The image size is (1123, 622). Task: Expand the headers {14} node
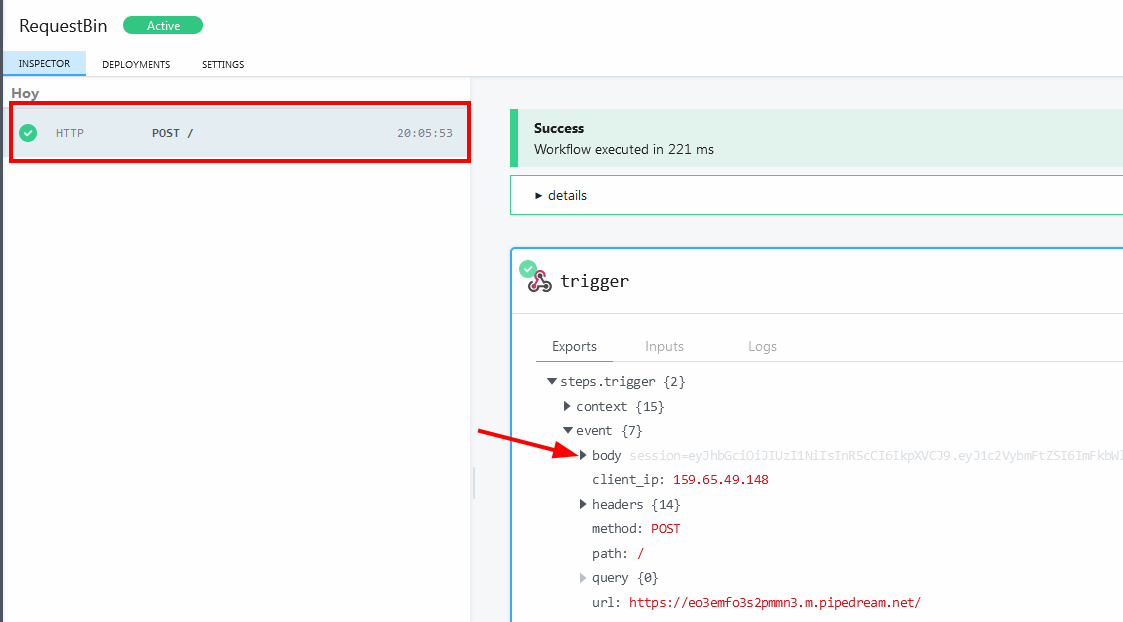click(583, 505)
